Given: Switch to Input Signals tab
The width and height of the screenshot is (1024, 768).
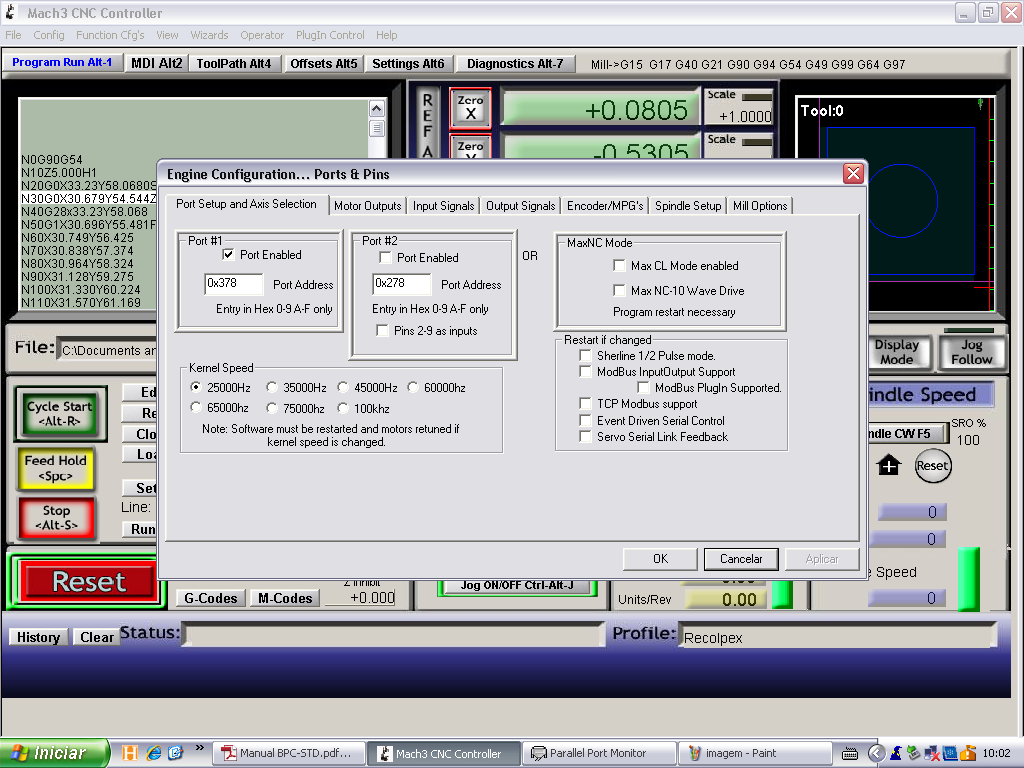Looking at the screenshot, I should 443,206.
